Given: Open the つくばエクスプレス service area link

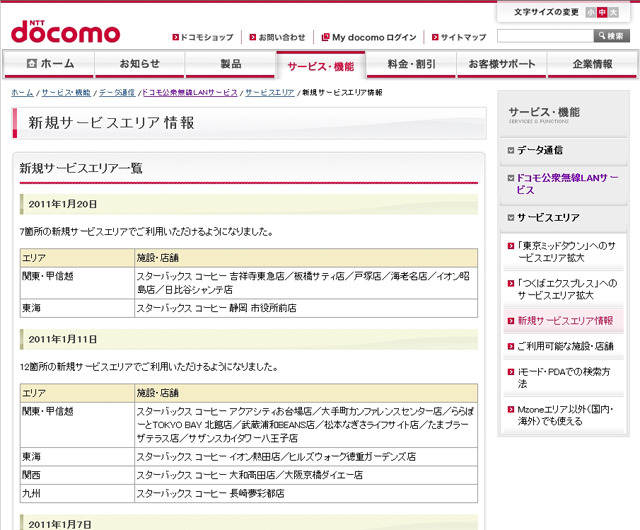Looking at the screenshot, I should coord(567,289).
